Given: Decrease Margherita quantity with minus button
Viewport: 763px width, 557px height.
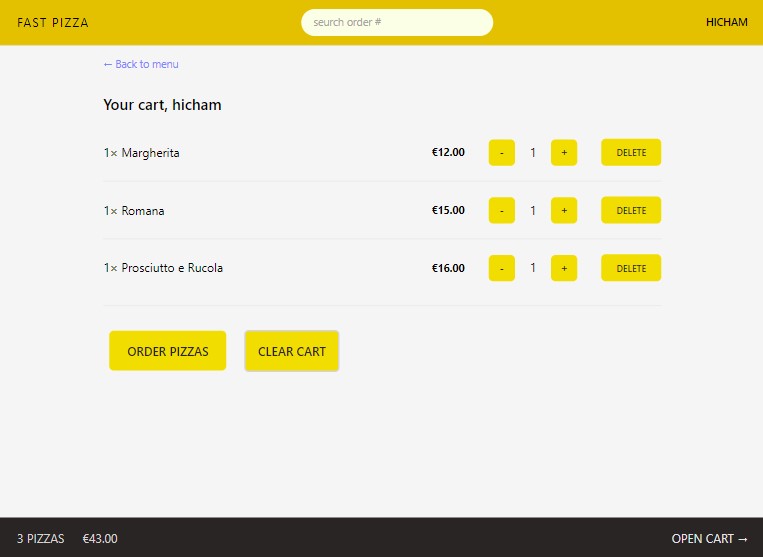Looking at the screenshot, I should coord(502,153).
